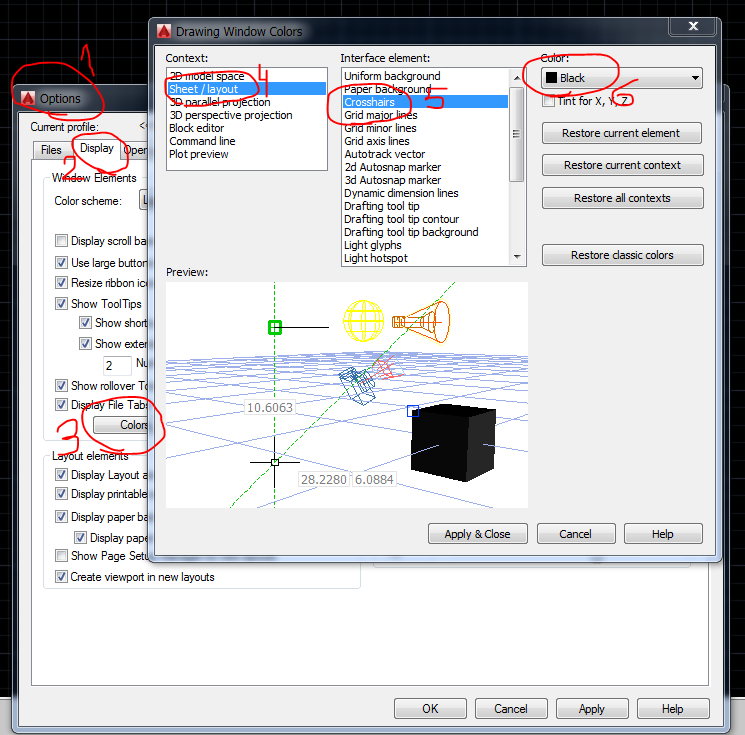The image size is (745, 735).
Task: Select Crosshairs interface element
Action: coord(425,102)
